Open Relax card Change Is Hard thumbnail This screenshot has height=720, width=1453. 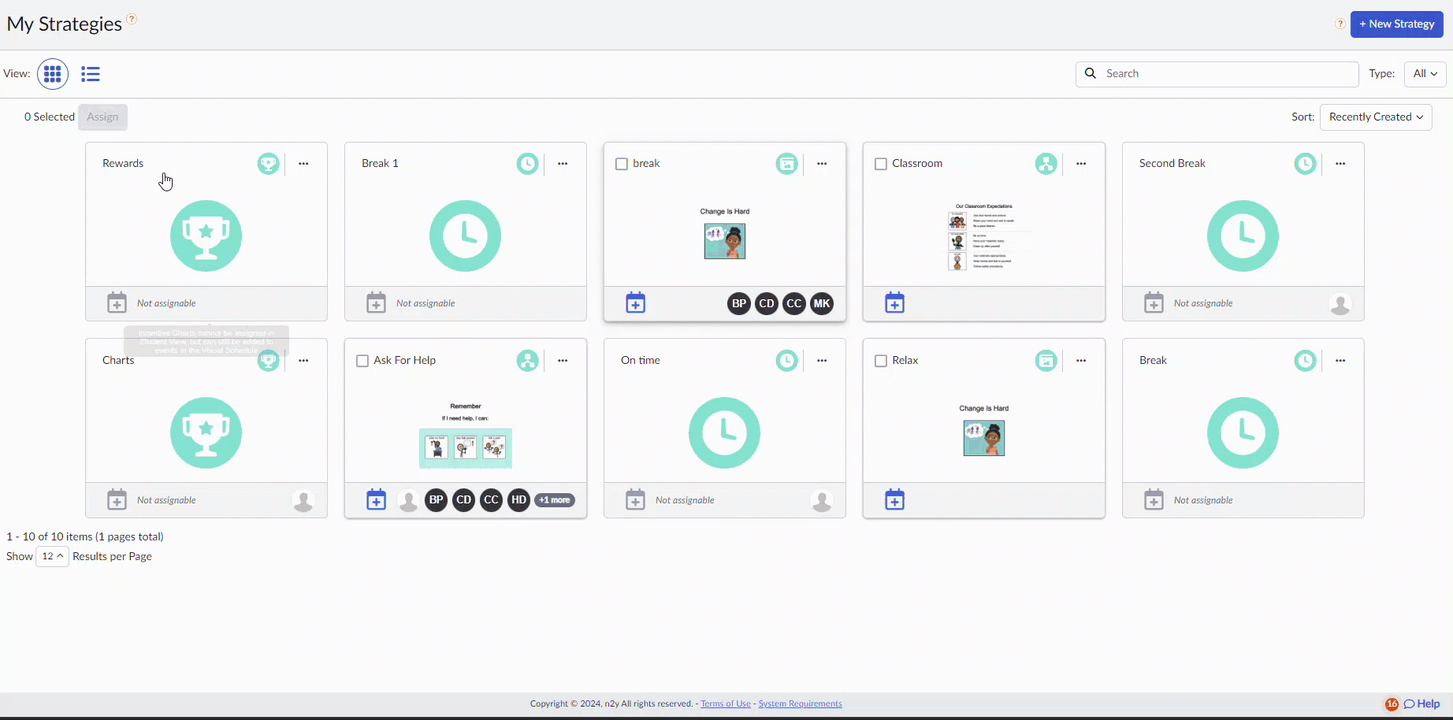pos(984,431)
